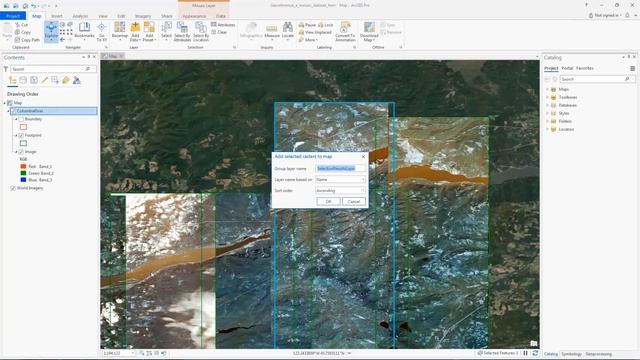640x360 pixels.
Task: Switch to Portal tab in Catalog
Action: (x=567, y=68)
